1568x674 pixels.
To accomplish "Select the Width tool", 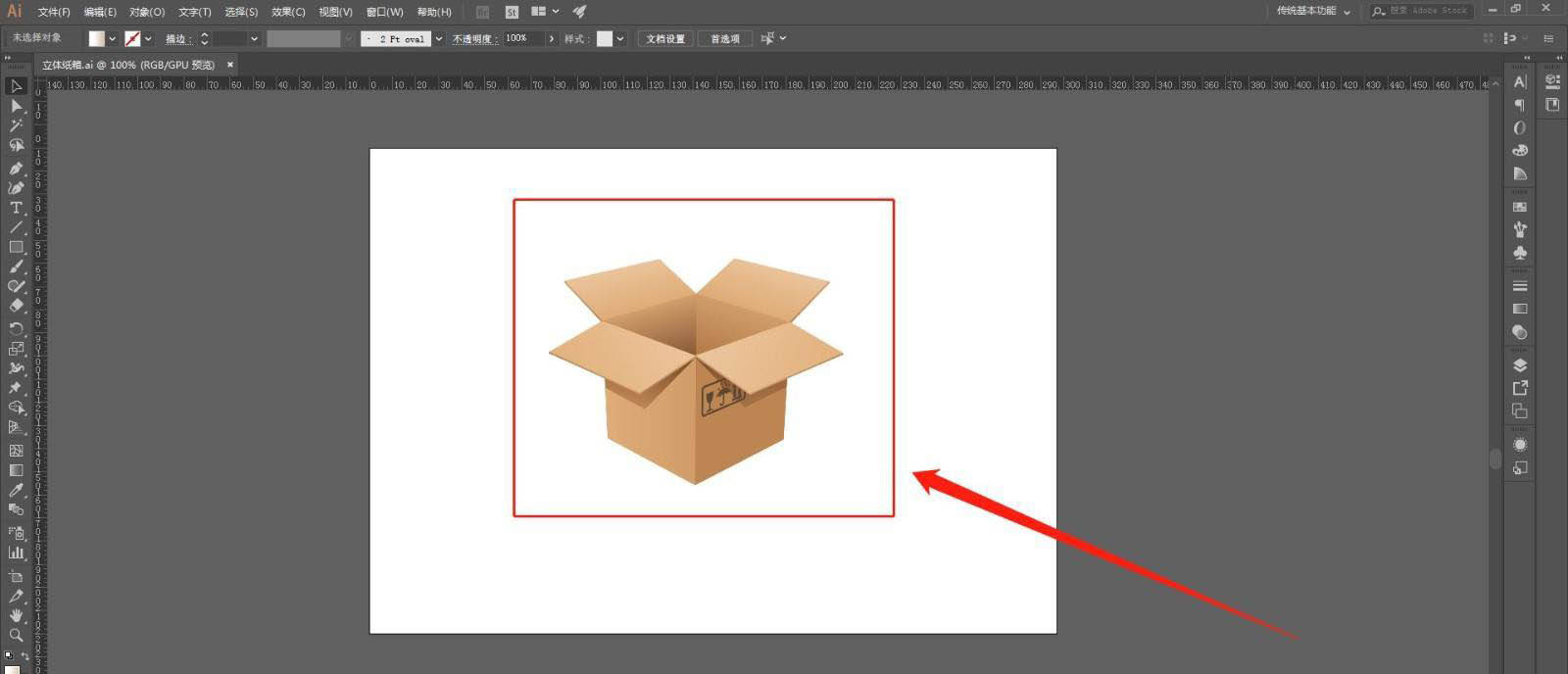I will [16, 368].
